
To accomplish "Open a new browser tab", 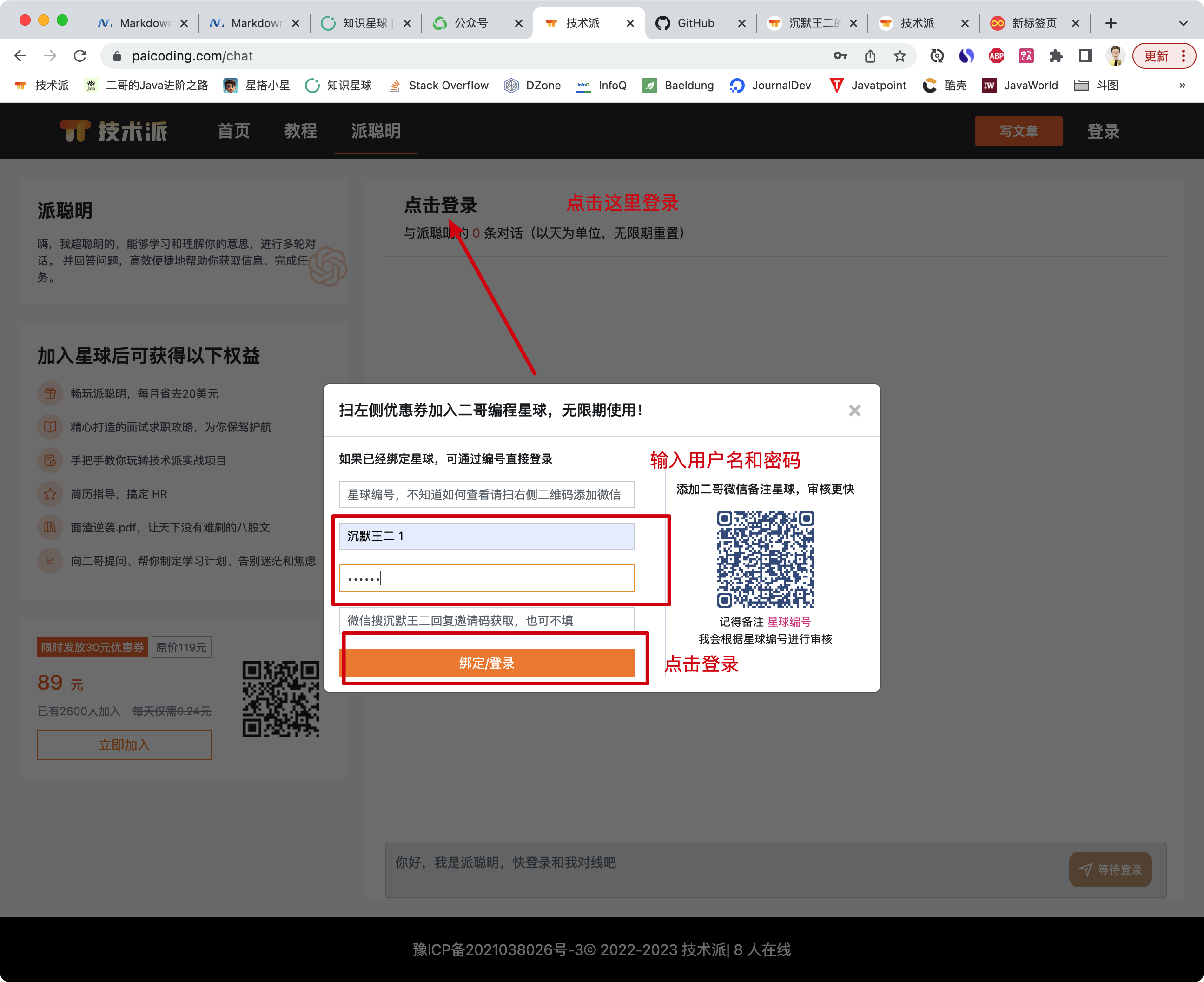I will click(x=1111, y=23).
